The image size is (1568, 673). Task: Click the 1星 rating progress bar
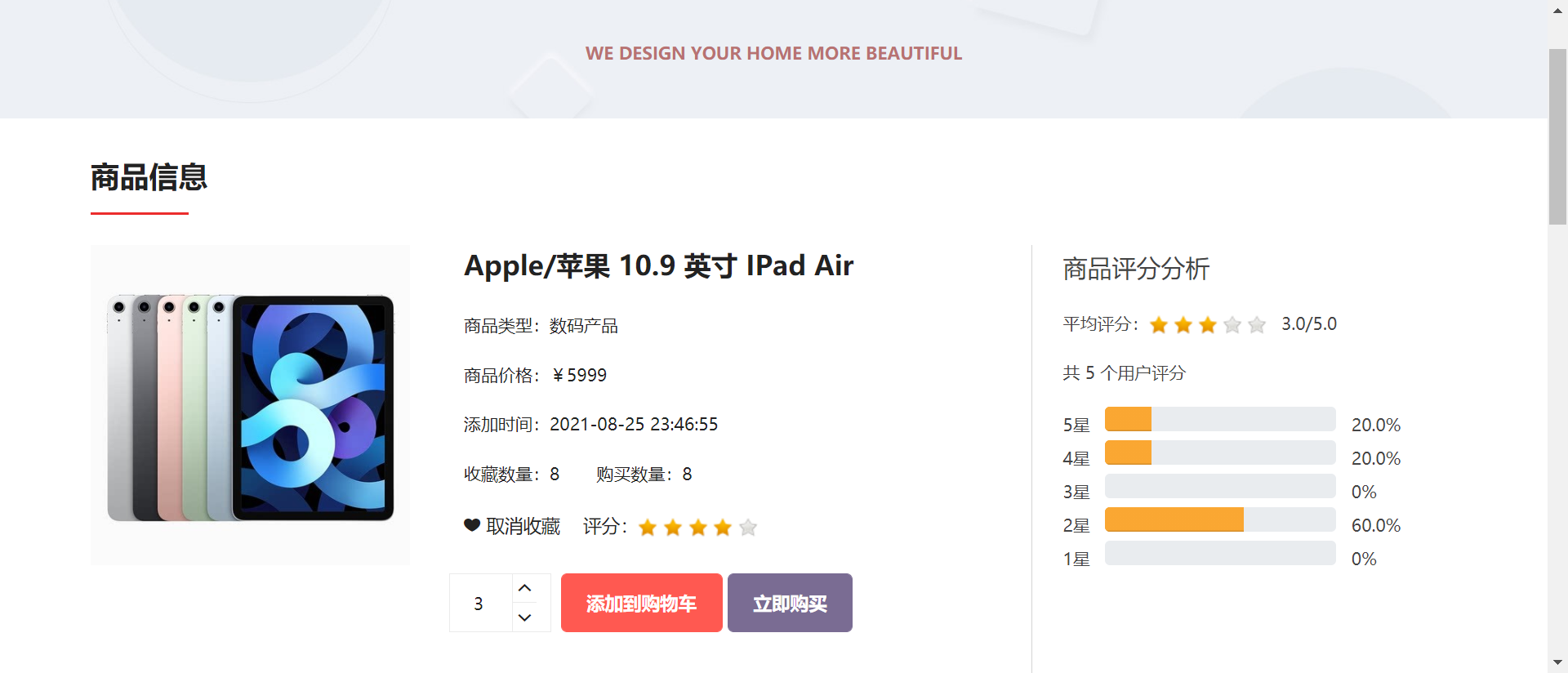(x=1220, y=553)
